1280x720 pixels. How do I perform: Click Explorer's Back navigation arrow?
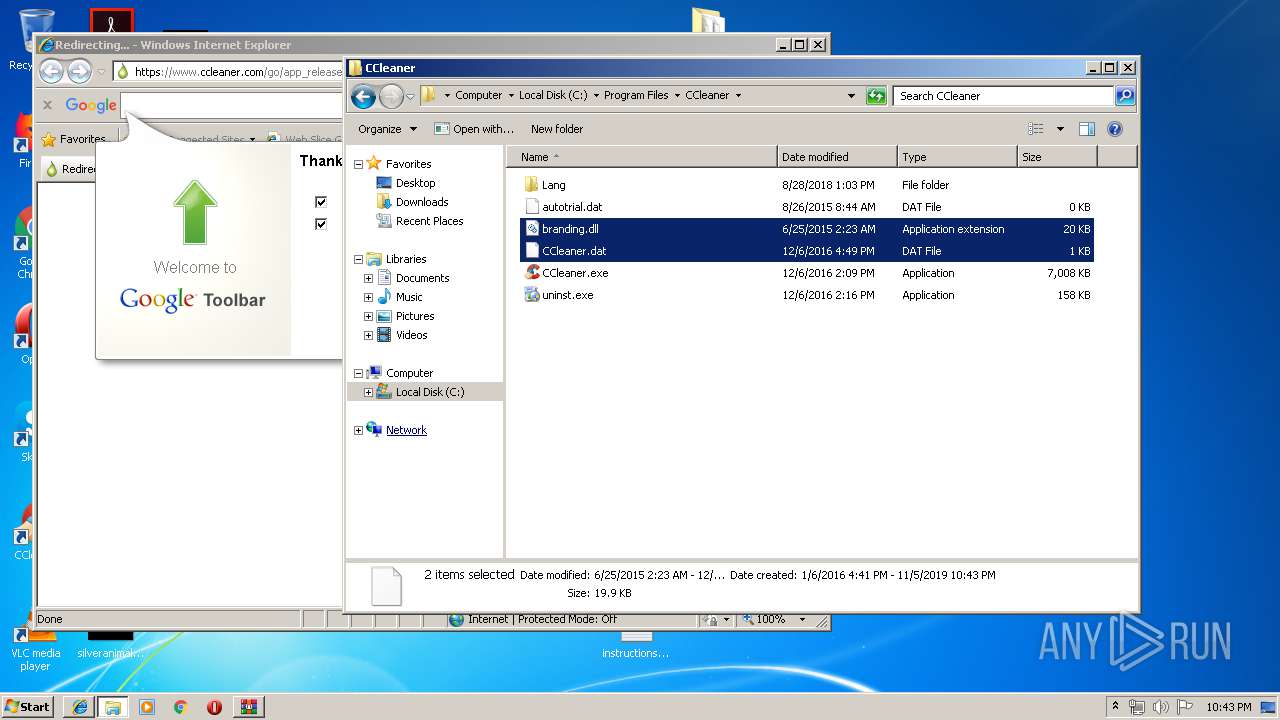tap(364, 96)
